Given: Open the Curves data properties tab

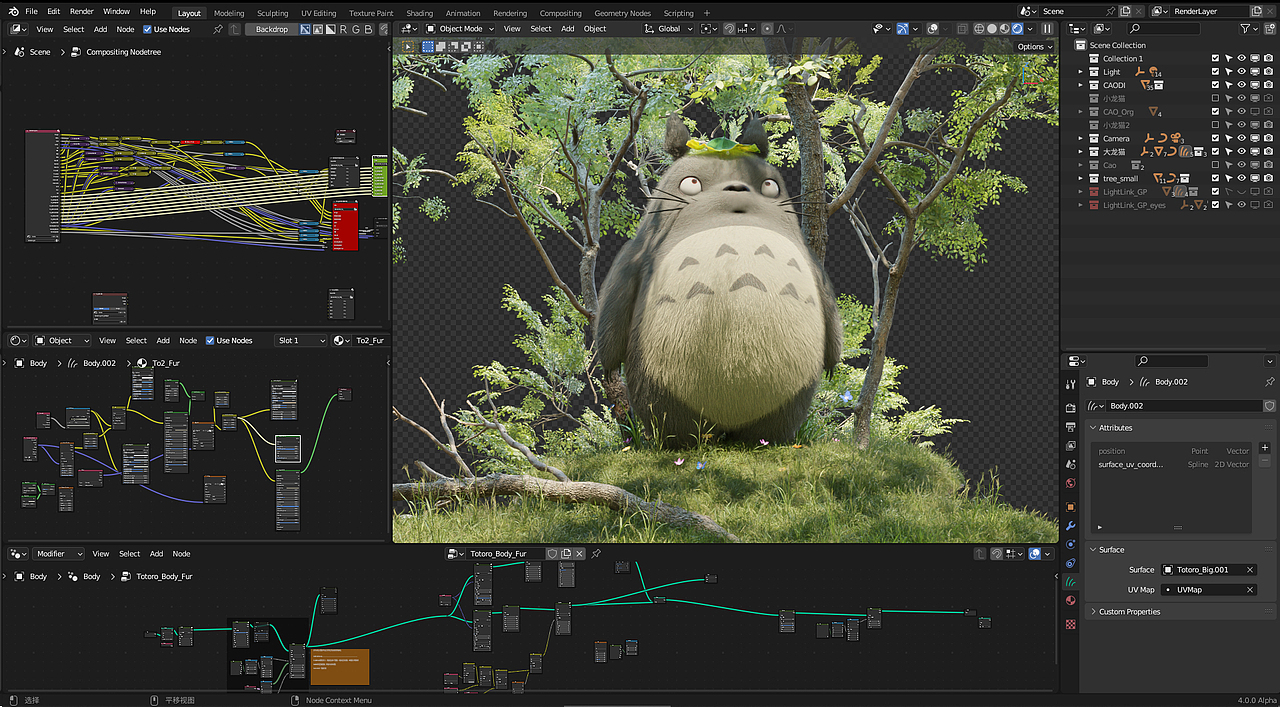Looking at the screenshot, I should pos(1071,581).
